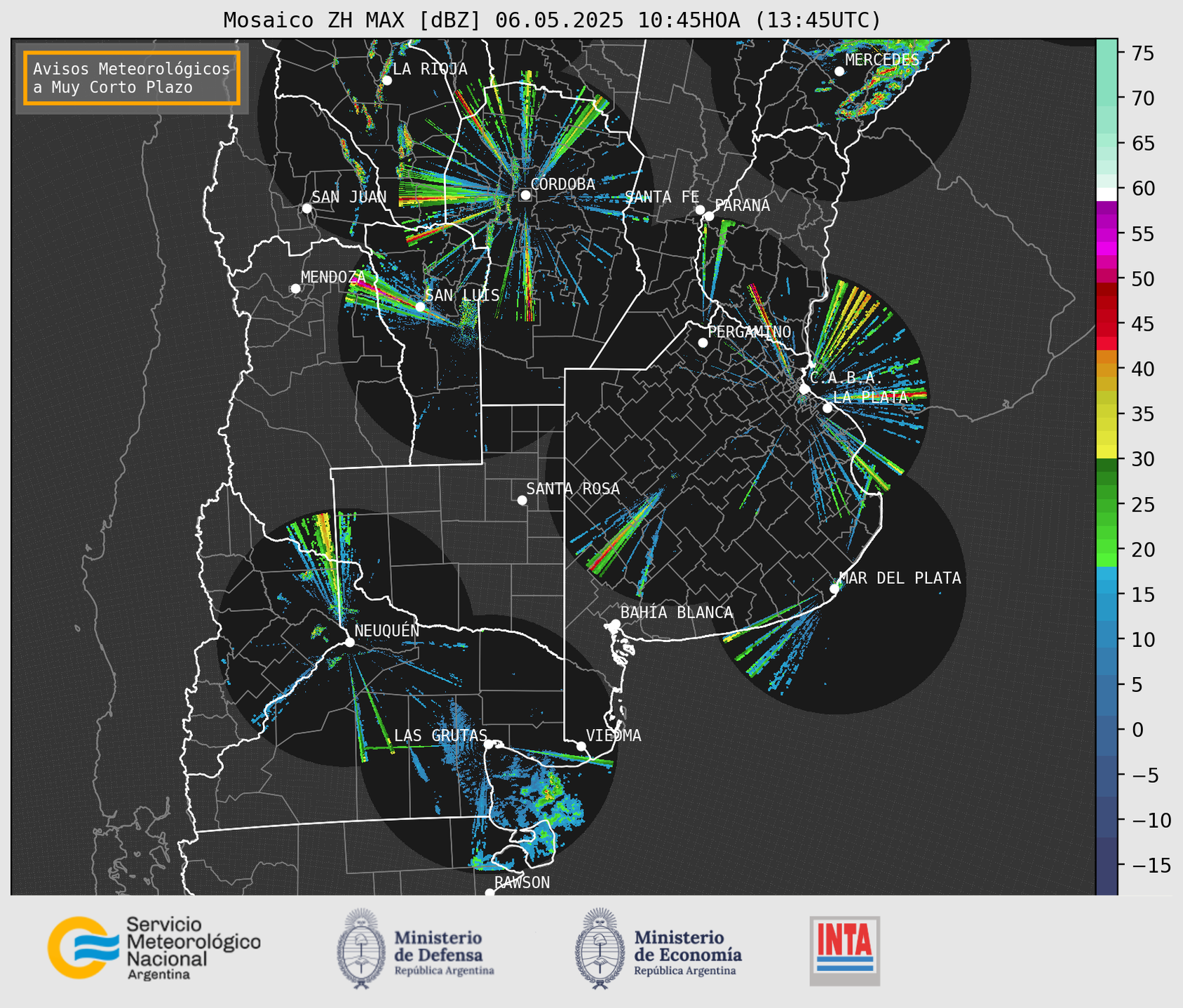
Task: Select the NEUQUÉN city marker
Action: (x=349, y=642)
